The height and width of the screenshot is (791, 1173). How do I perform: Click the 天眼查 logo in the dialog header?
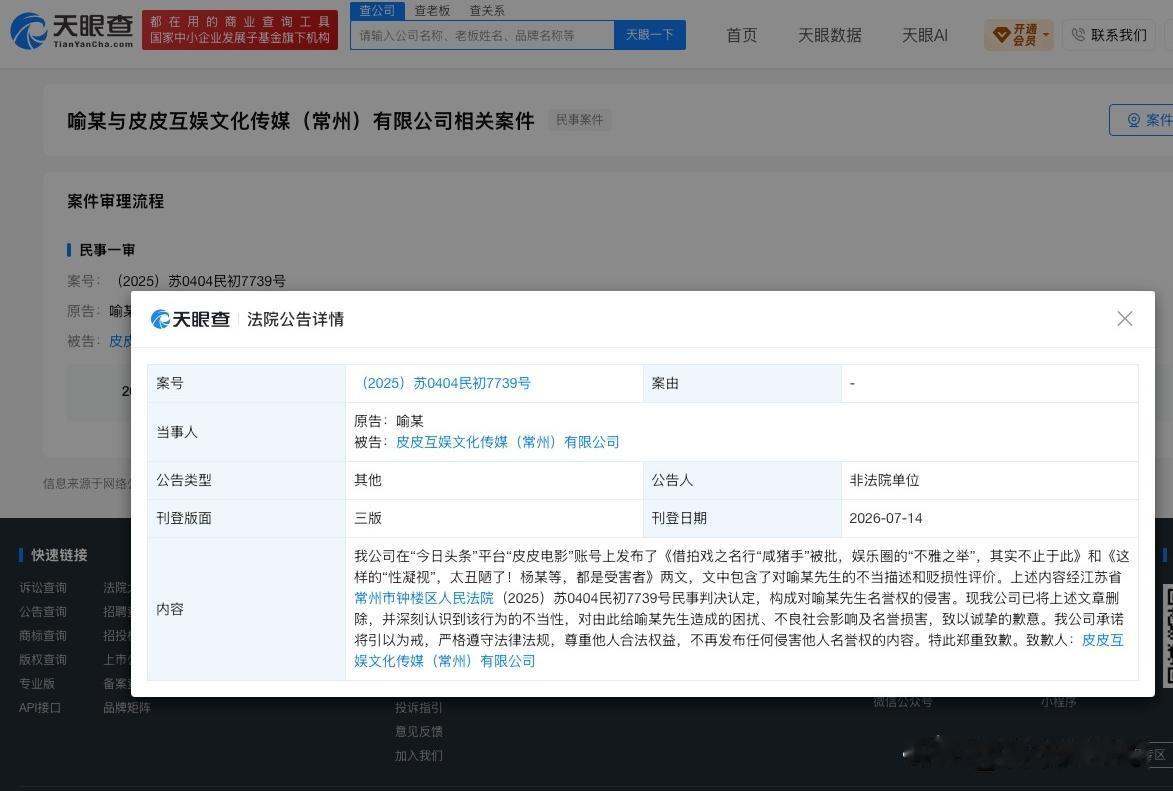[190, 320]
